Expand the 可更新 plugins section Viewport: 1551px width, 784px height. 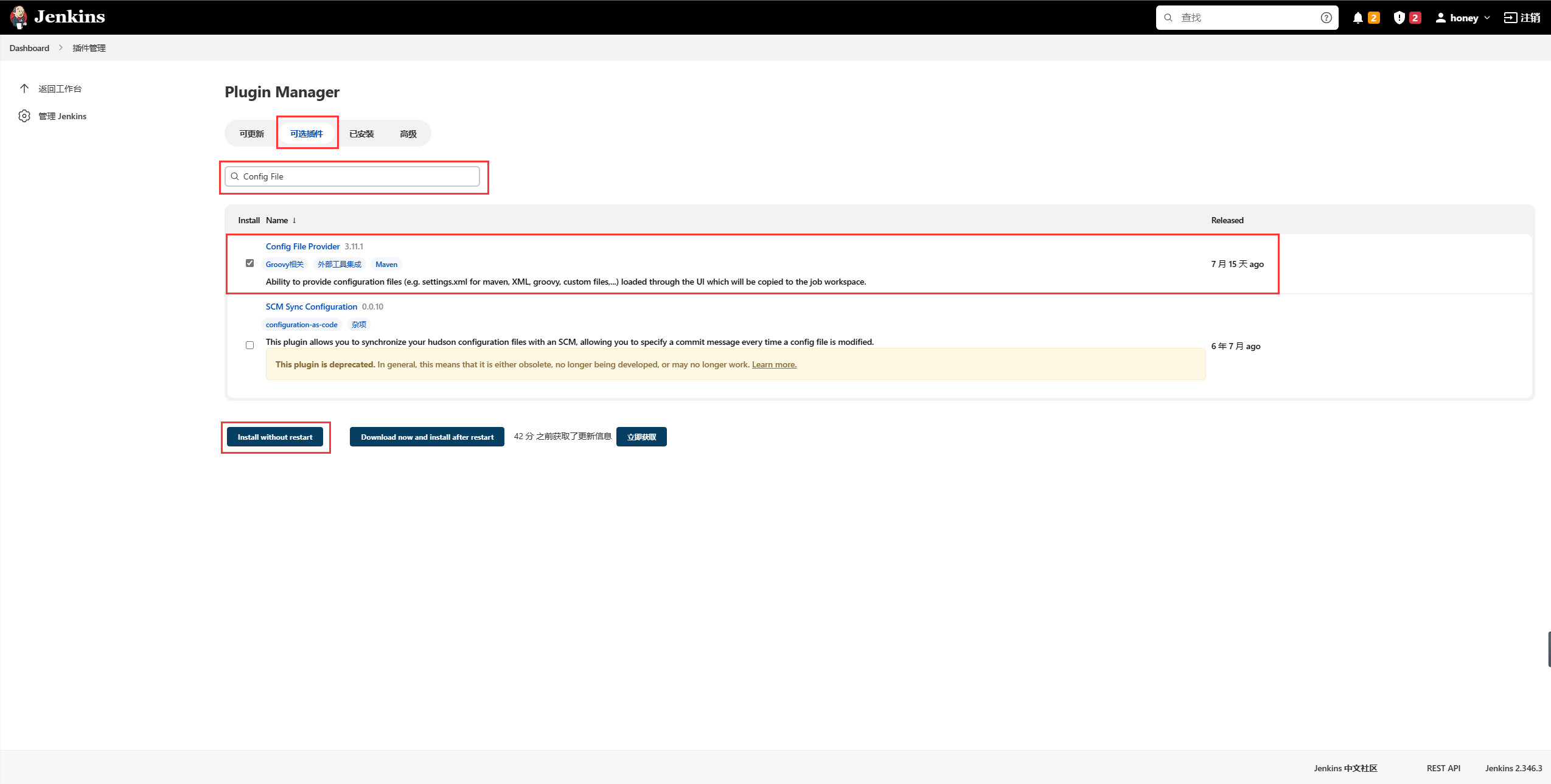click(253, 133)
